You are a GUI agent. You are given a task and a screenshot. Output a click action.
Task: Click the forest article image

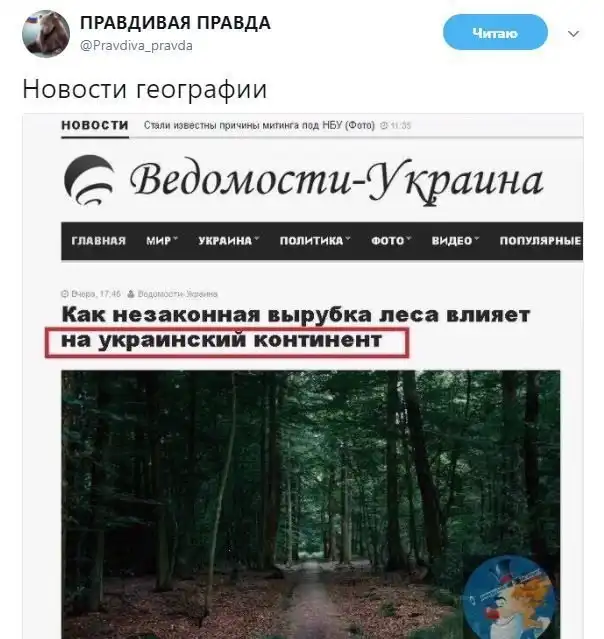click(x=311, y=505)
